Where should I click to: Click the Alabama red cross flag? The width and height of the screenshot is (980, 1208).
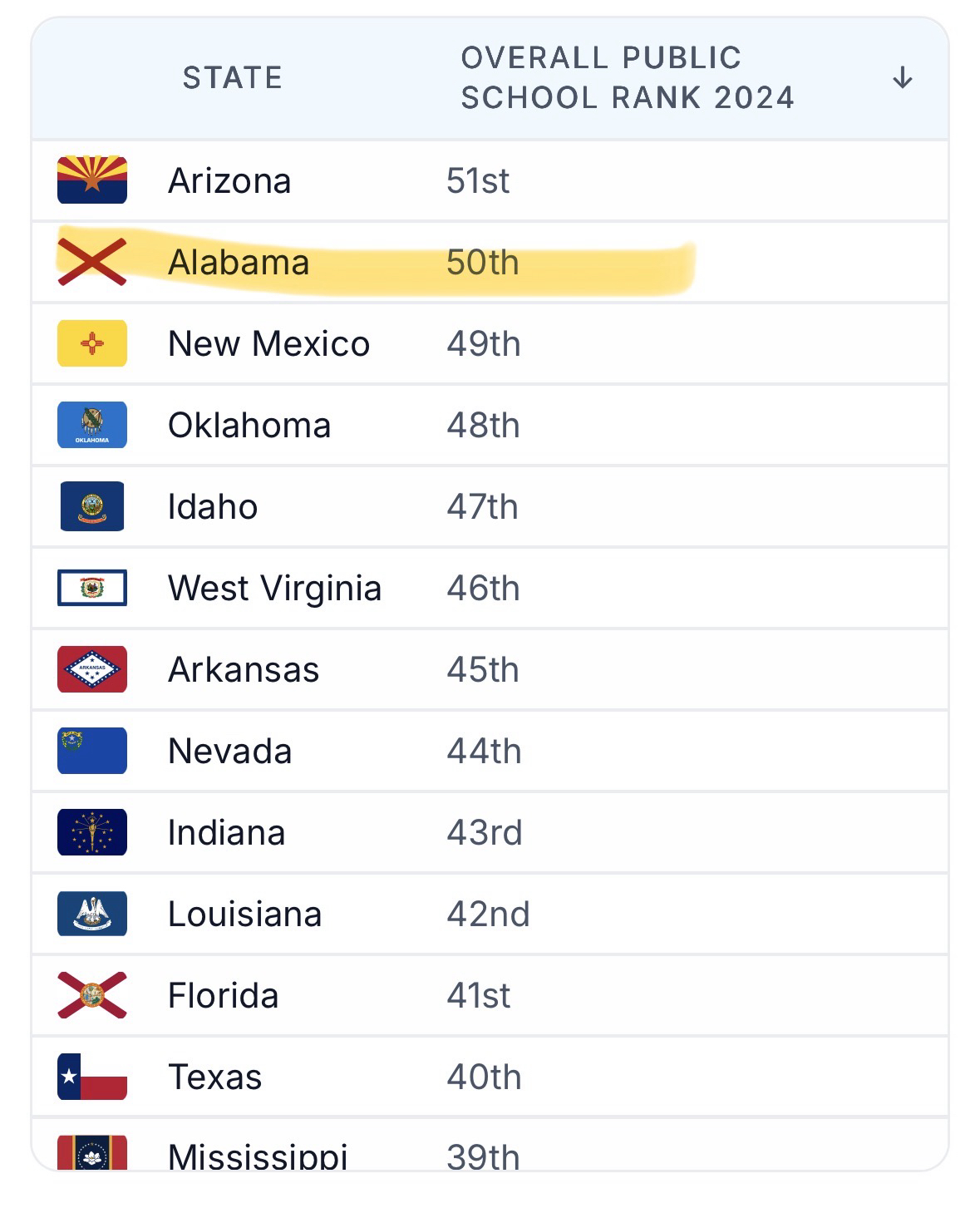(x=91, y=262)
